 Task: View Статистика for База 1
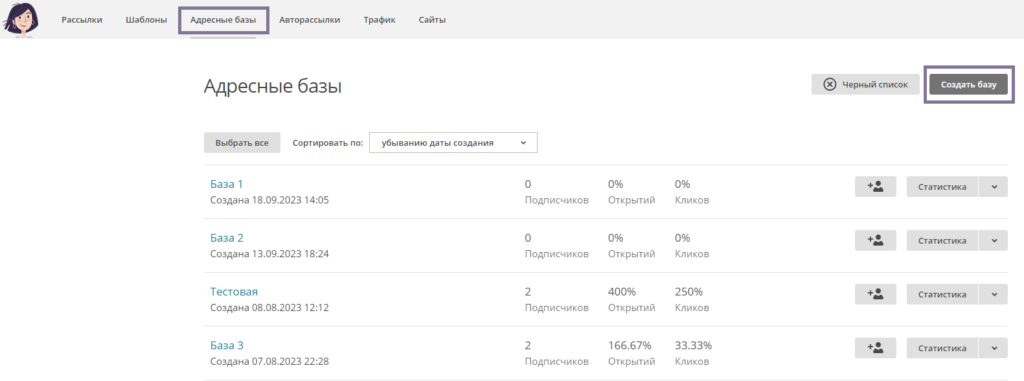coord(942,186)
